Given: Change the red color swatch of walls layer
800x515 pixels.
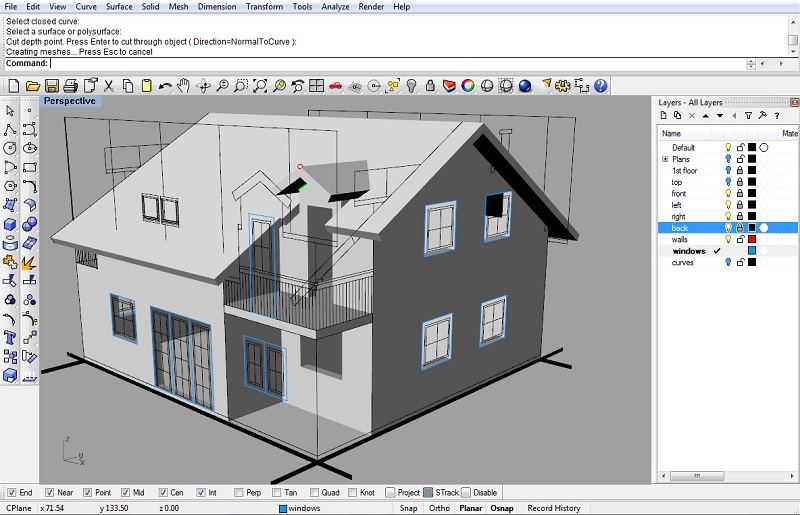Looking at the screenshot, I should (752, 239).
